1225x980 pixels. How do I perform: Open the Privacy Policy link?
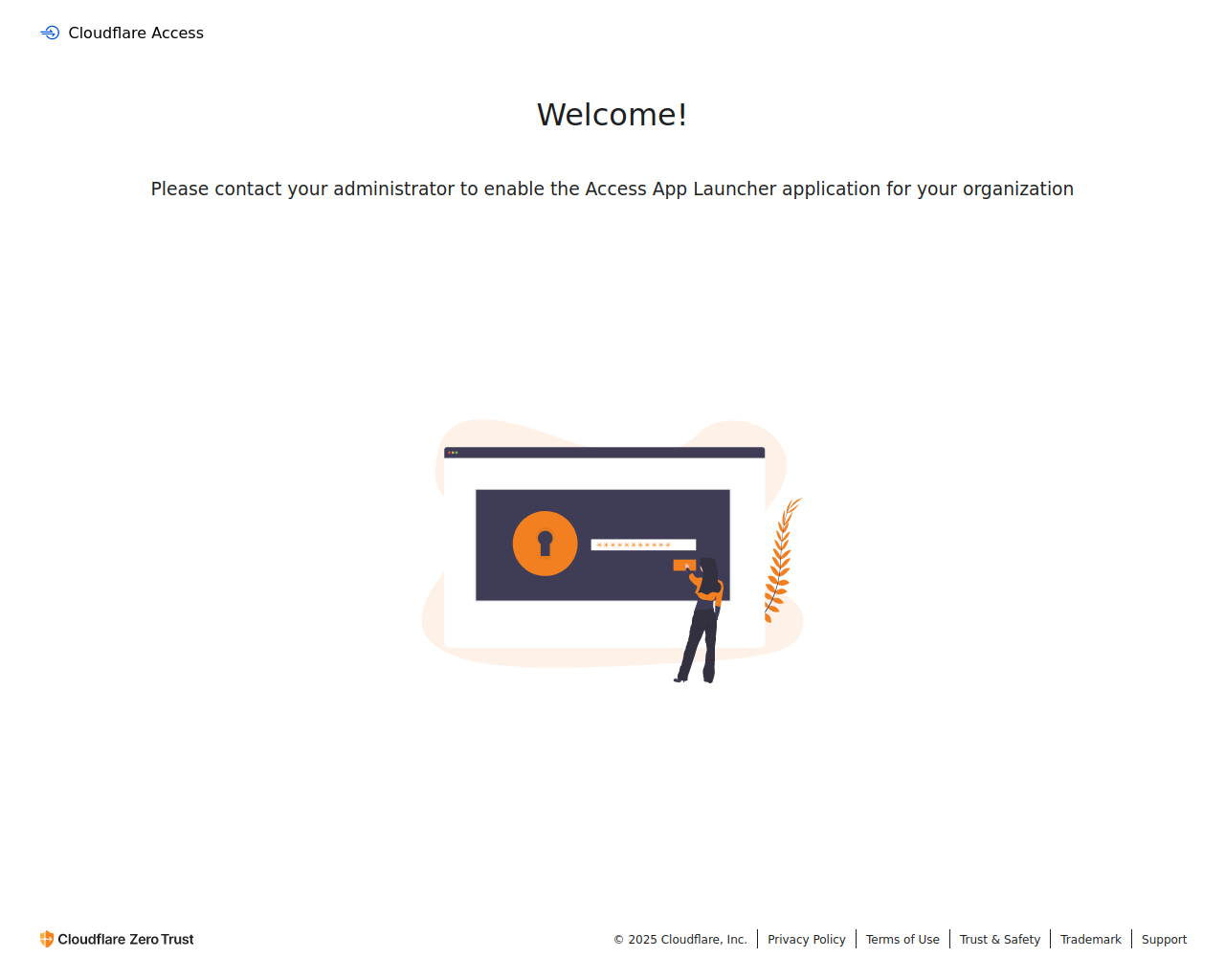pyautogui.click(x=807, y=939)
